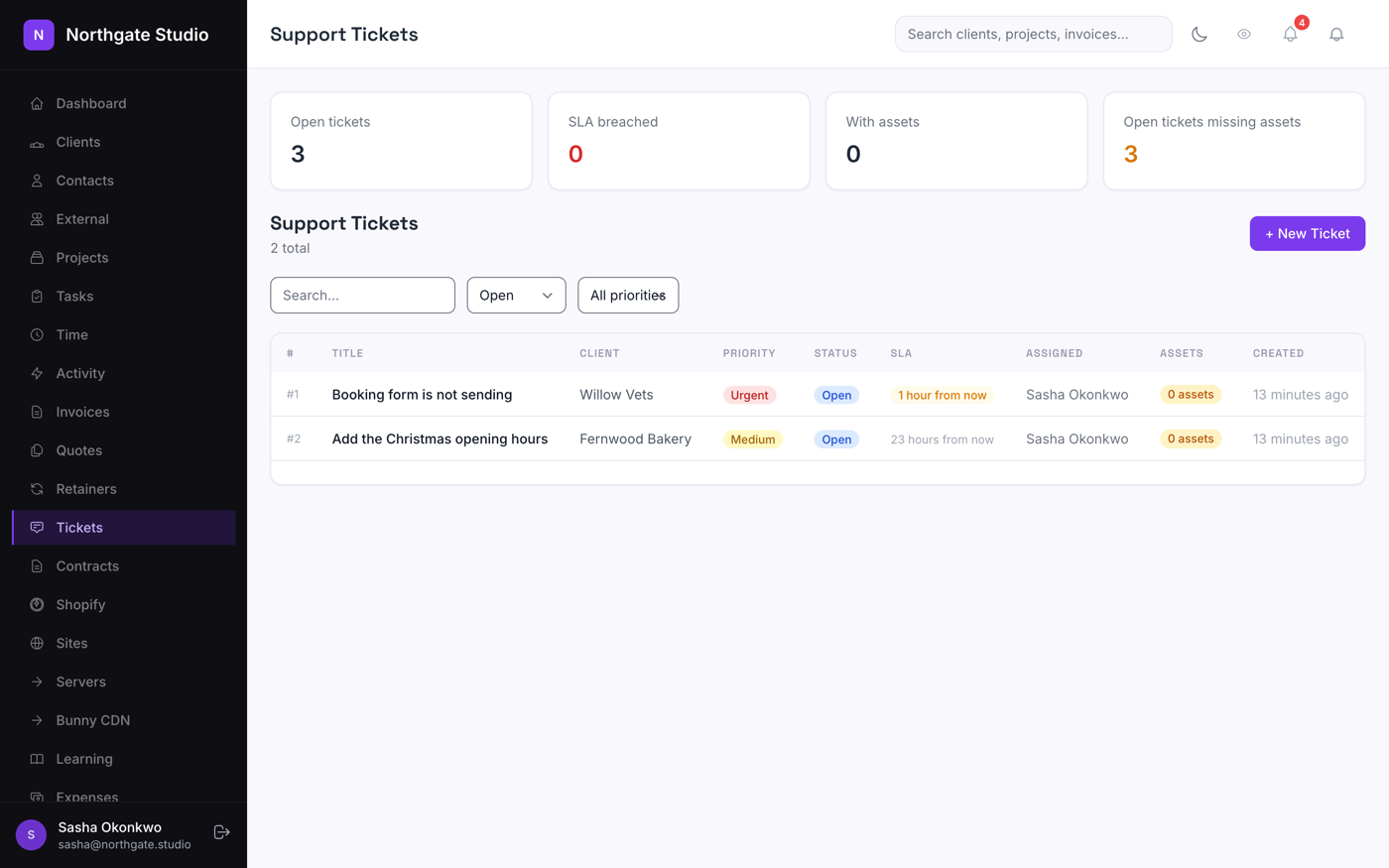1389x868 pixels.
Task: Select the Tickets sidebar item
Action: click(x=124, y=528)
